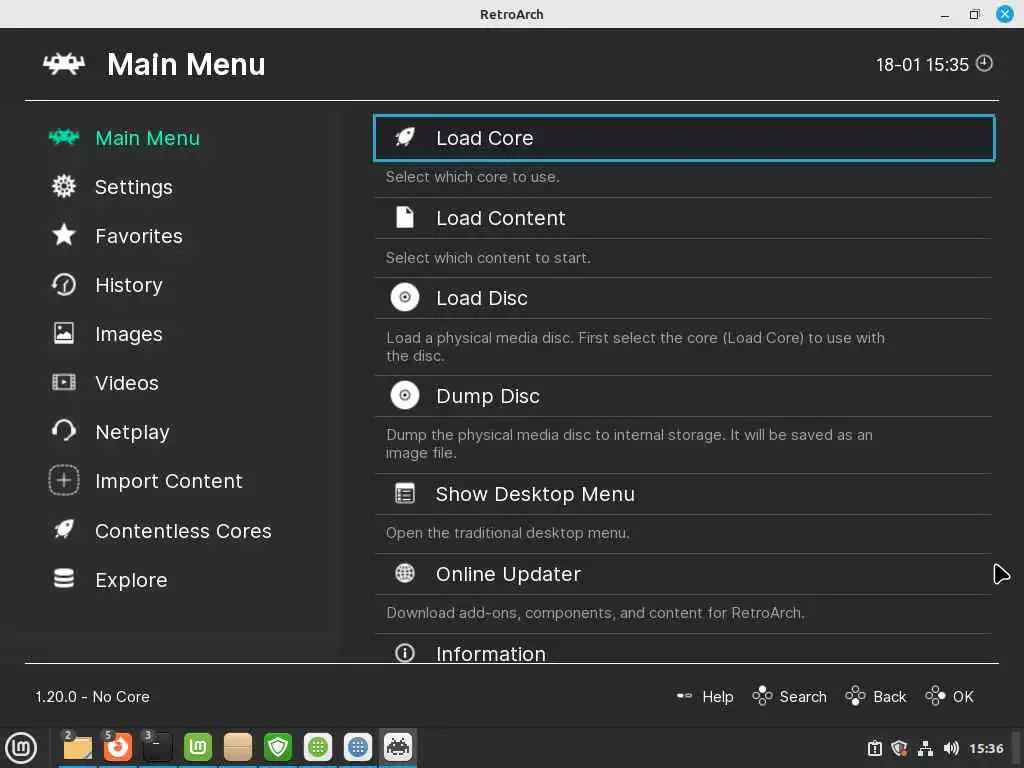Open the green Linux Mint taskbar app
This screenshot has height=768, width=1024.
coord(198,748)
